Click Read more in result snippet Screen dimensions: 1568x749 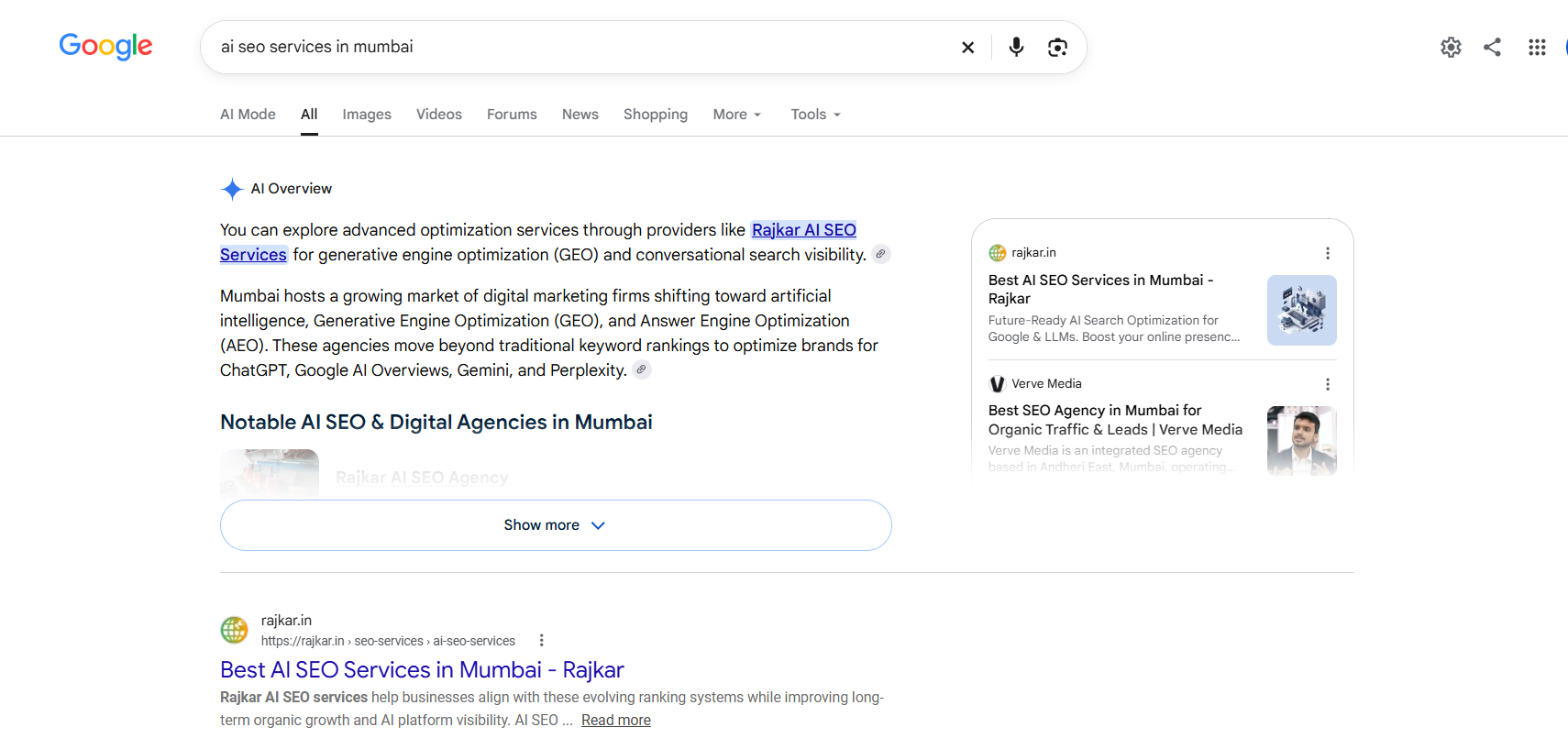(616, 721)
